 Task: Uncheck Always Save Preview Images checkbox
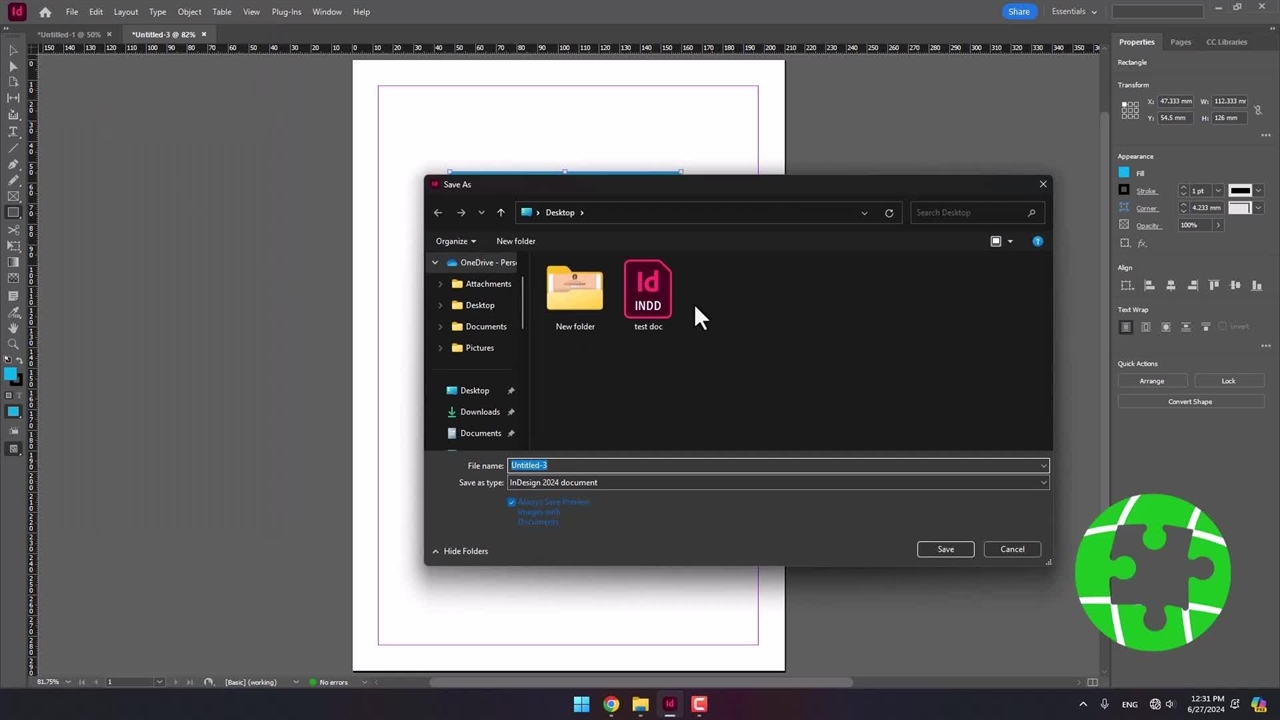pyautogui.click(x=512, y=502)
